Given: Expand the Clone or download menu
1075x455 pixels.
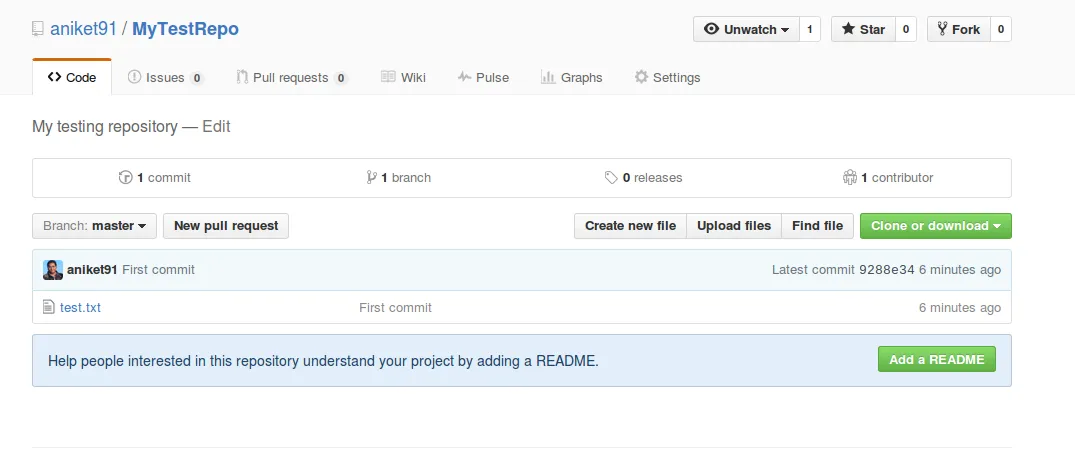Looking at the screenshot, I should (x=935, y=226).
